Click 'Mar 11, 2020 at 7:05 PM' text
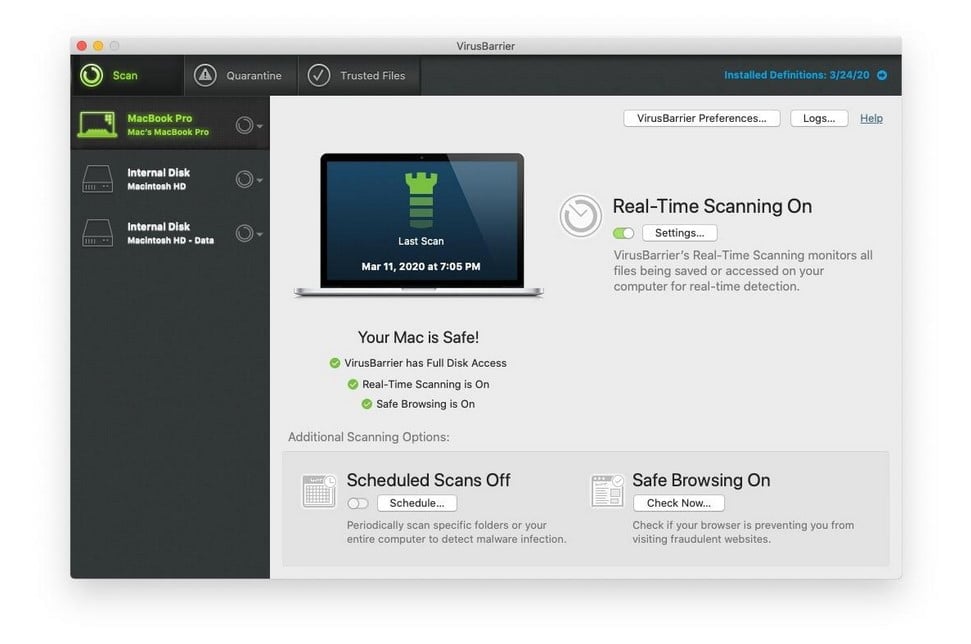The width and height of the screenshot is (971, 644). pos(420,266)
